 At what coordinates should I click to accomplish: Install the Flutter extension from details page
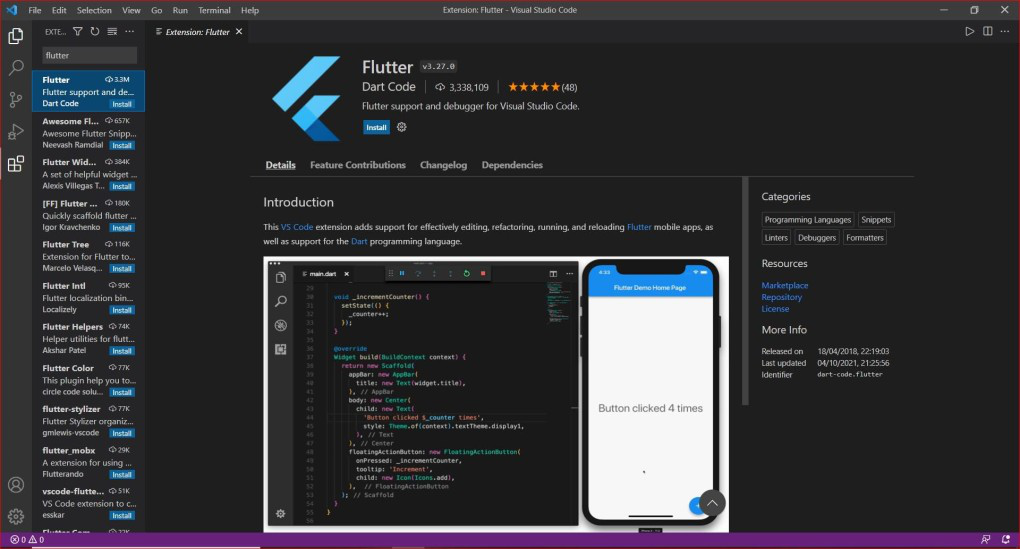(x=376, y=127)
